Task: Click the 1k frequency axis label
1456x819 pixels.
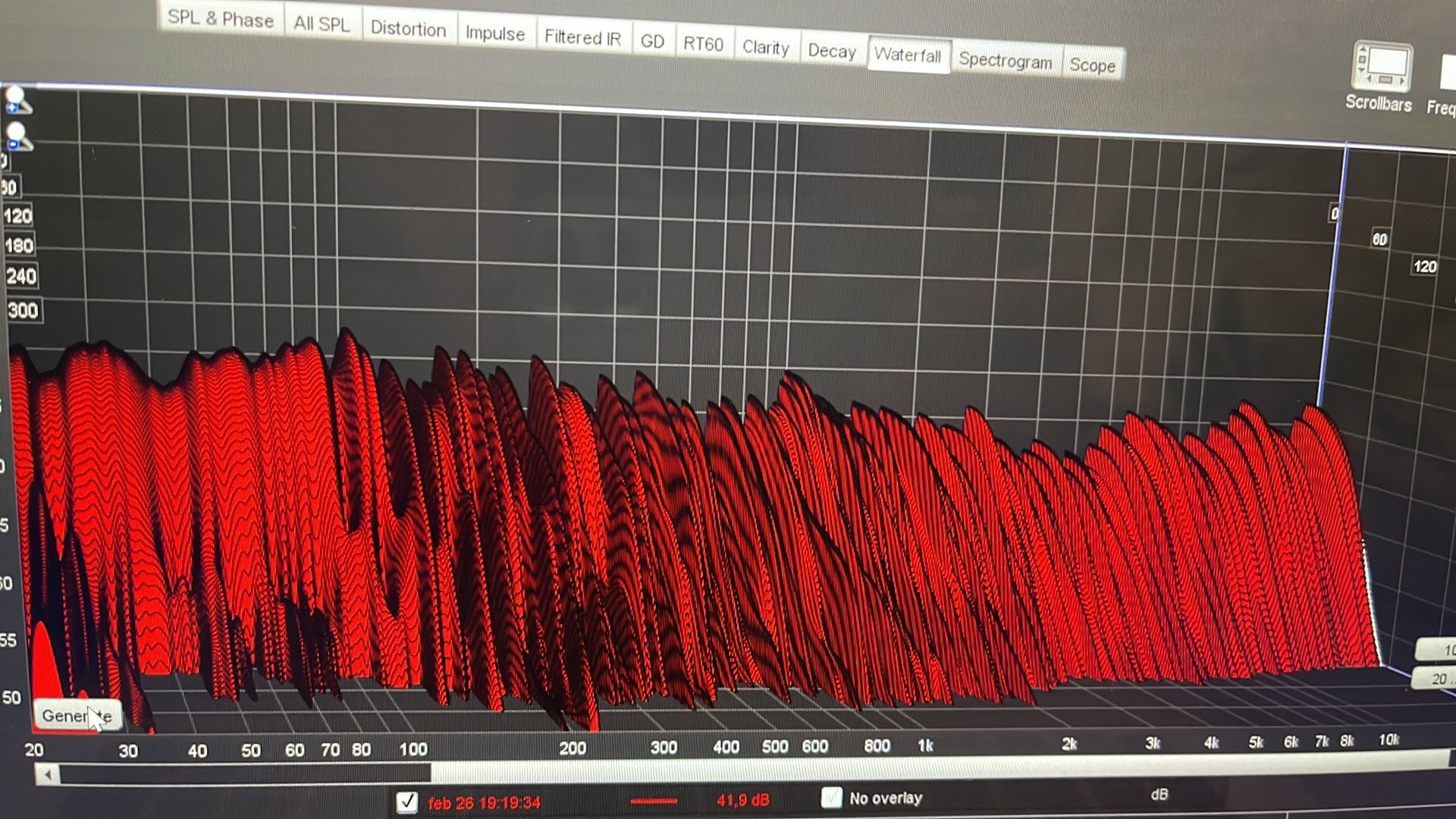Action: point(925,745)
